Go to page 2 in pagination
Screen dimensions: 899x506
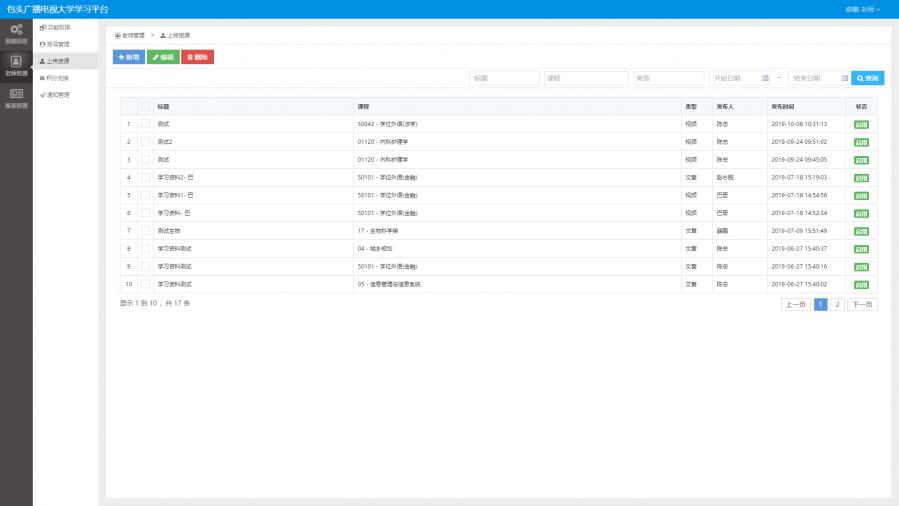point(837,304)
